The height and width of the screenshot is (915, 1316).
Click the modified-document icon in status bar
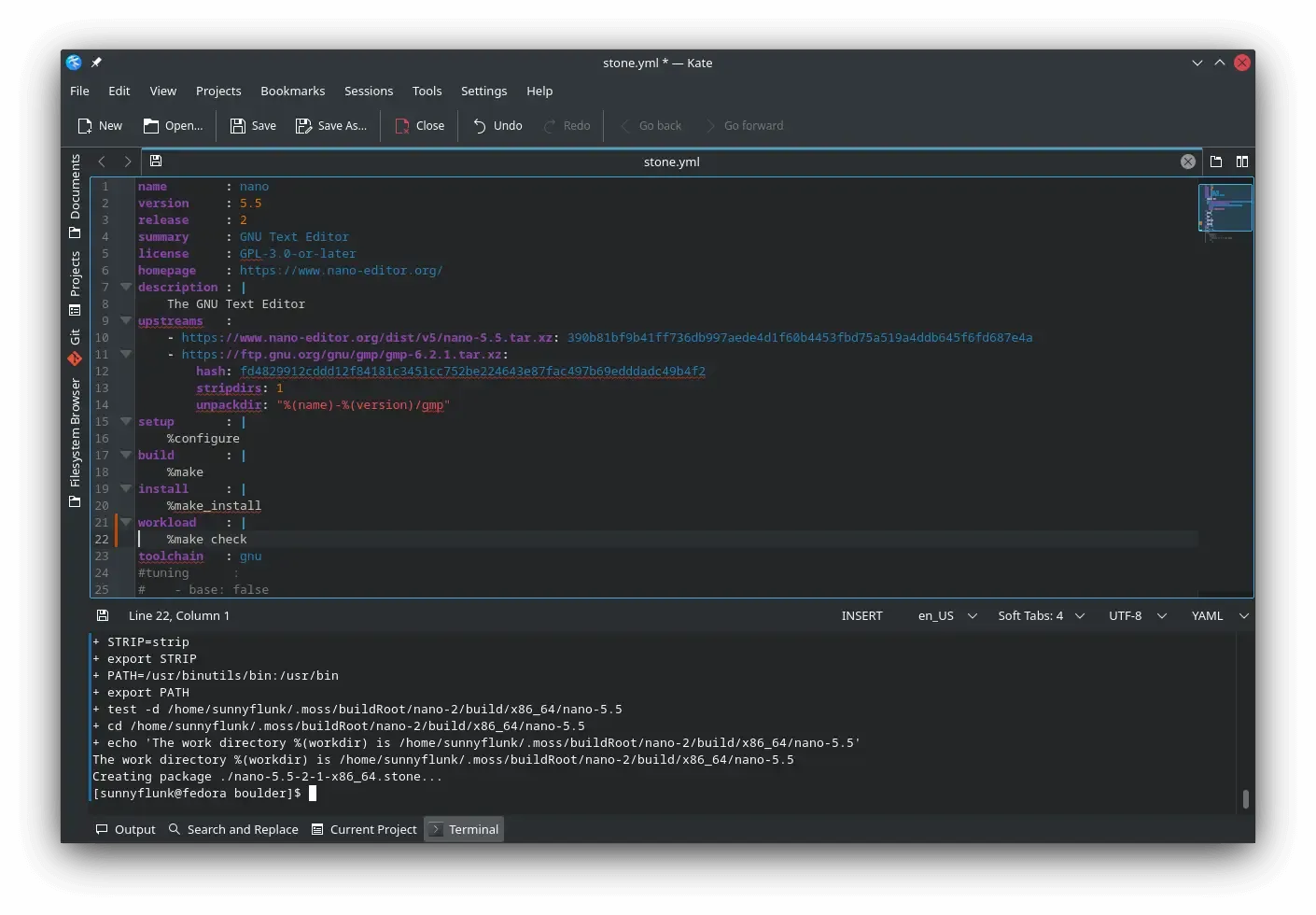(103, 616)
